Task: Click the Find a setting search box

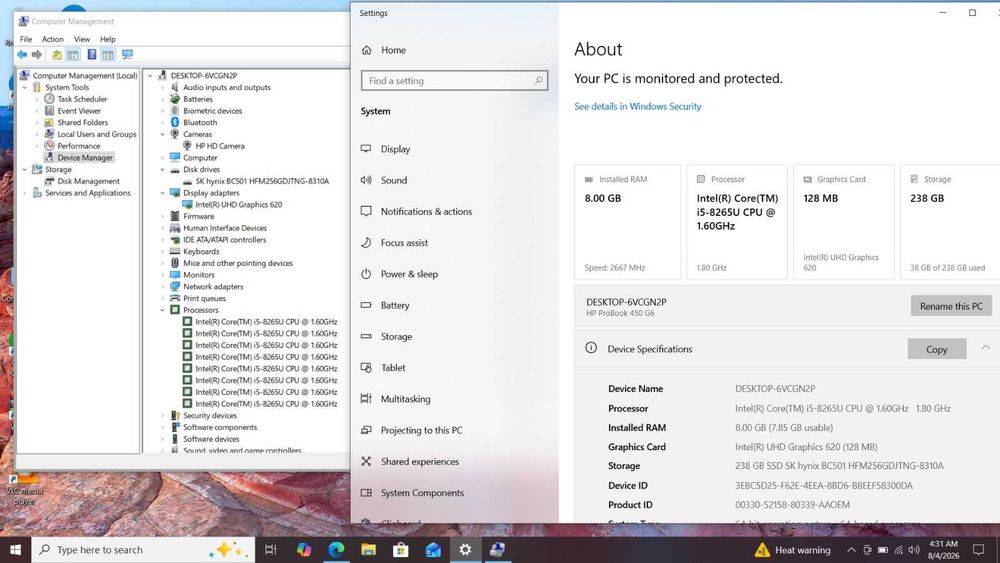Action: (x=454, y=80)
